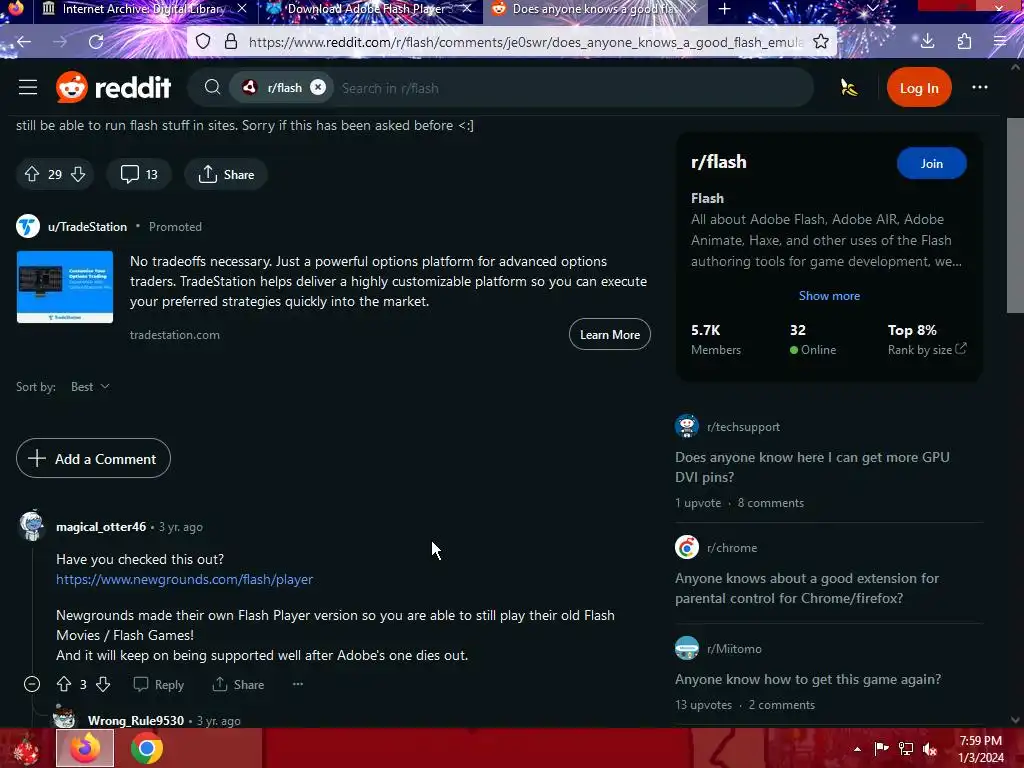Open the r/chrome community icon
1024x768 pixels.
click(x=686, y=547)
